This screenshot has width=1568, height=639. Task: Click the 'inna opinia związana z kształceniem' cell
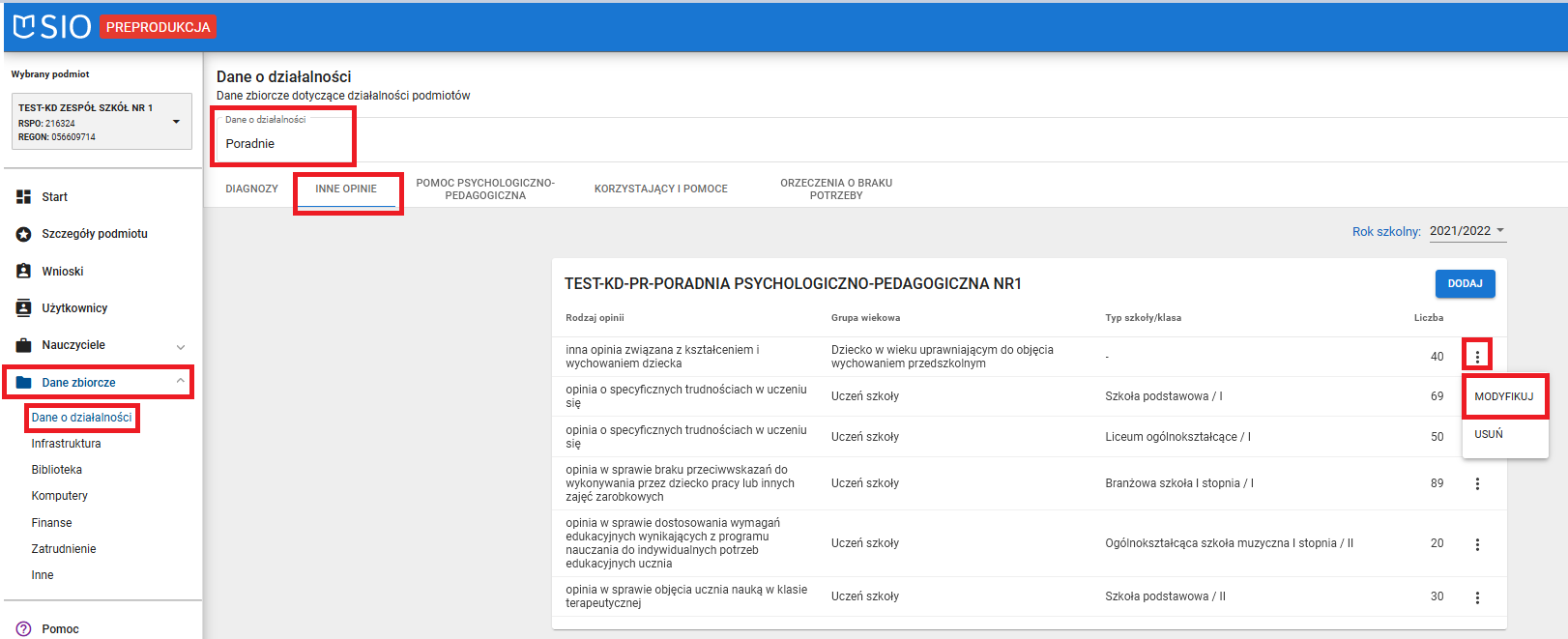(662, 357)
